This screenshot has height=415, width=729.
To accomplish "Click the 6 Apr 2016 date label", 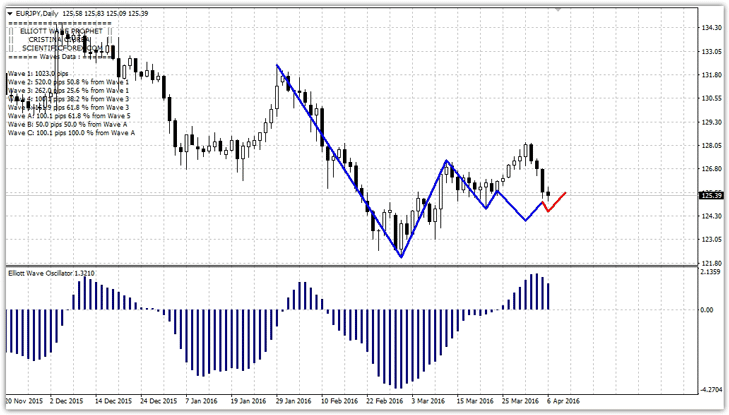I will pyautogui.click(x=560, y=400).
